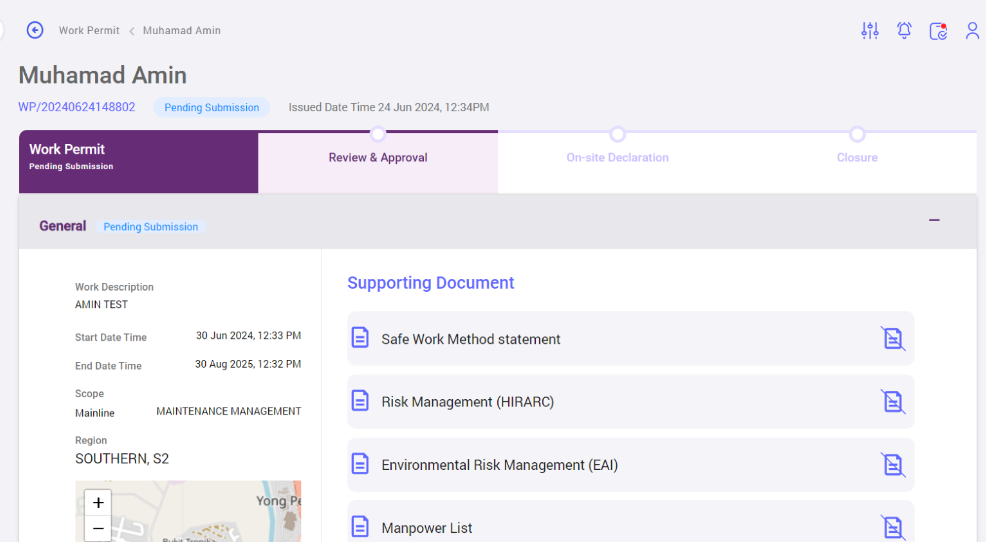Image resolution: width=986 pixels, height=542 pixels.
Task: Zoom out on the map
Action: click(98, 529)
